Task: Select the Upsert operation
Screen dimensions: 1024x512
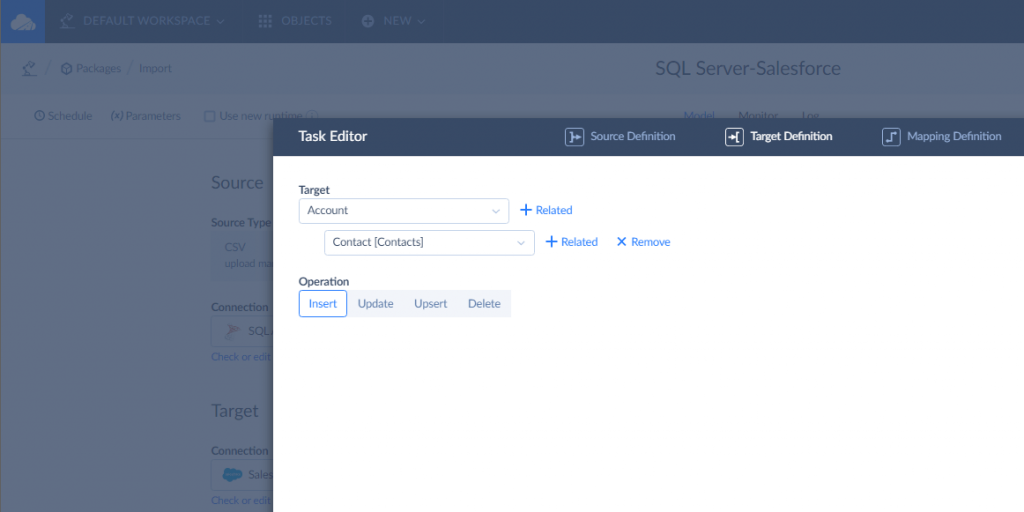Action: pos(430,304)
